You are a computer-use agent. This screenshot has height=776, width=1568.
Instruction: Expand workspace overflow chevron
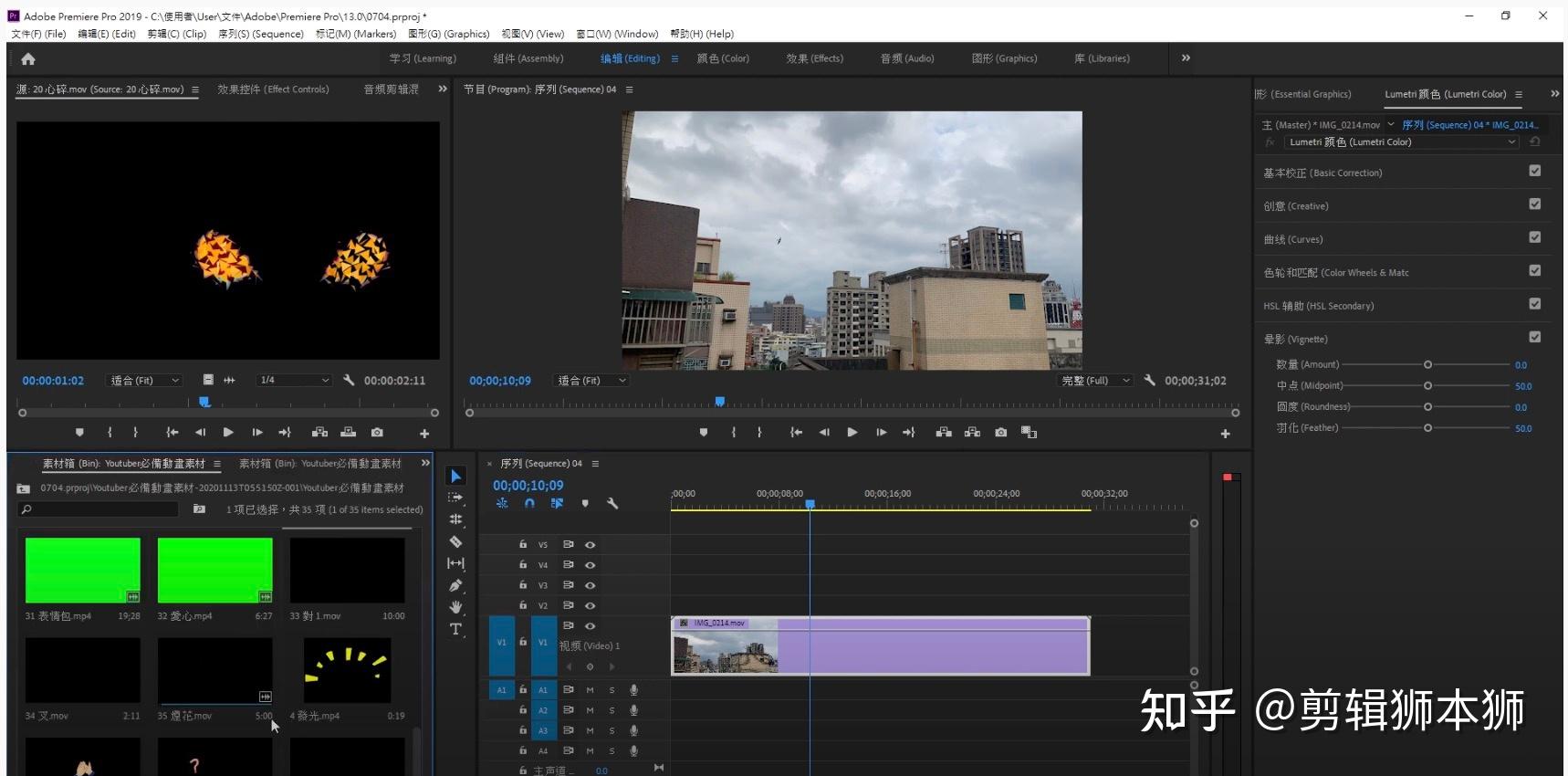pyautogui.click(x=1186, y=58)
